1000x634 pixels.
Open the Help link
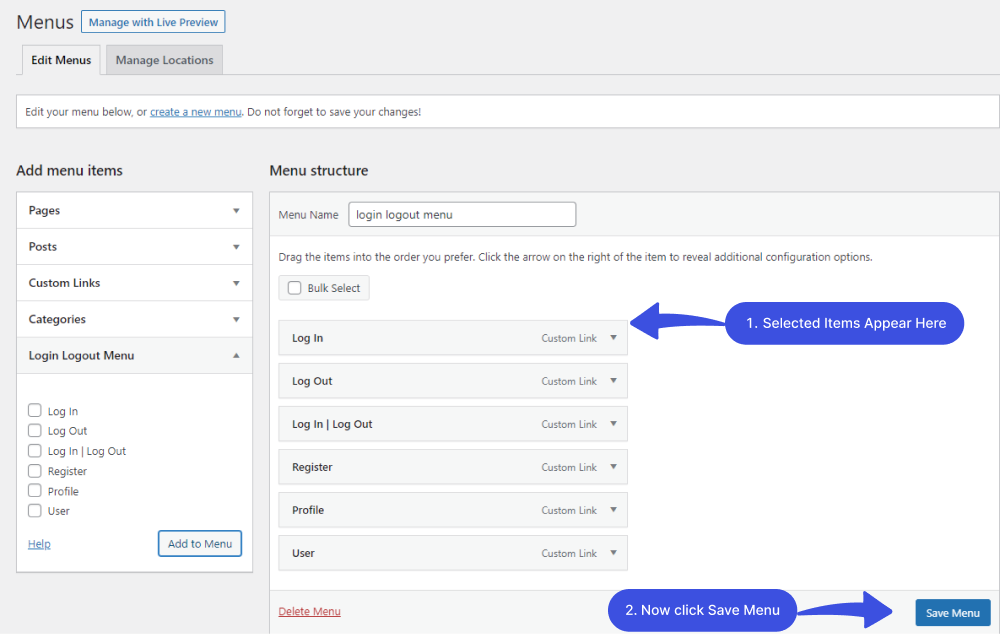(39, 543)
